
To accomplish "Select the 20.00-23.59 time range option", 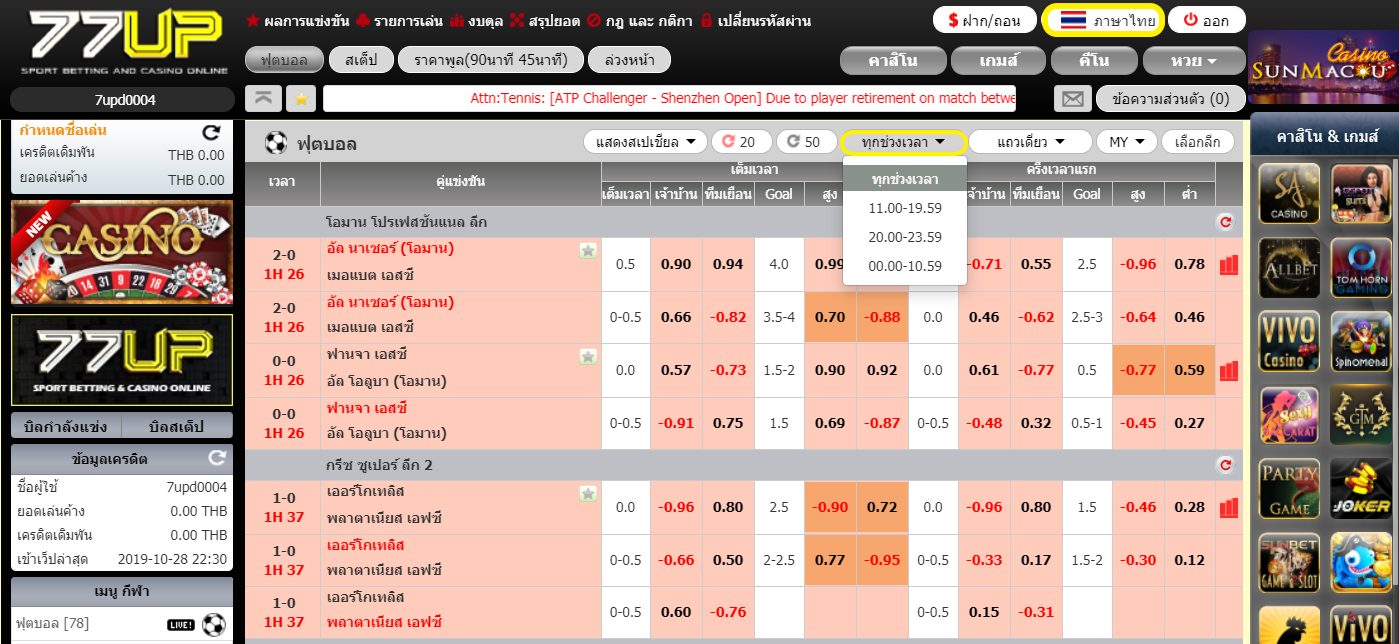I will (905, 237).
